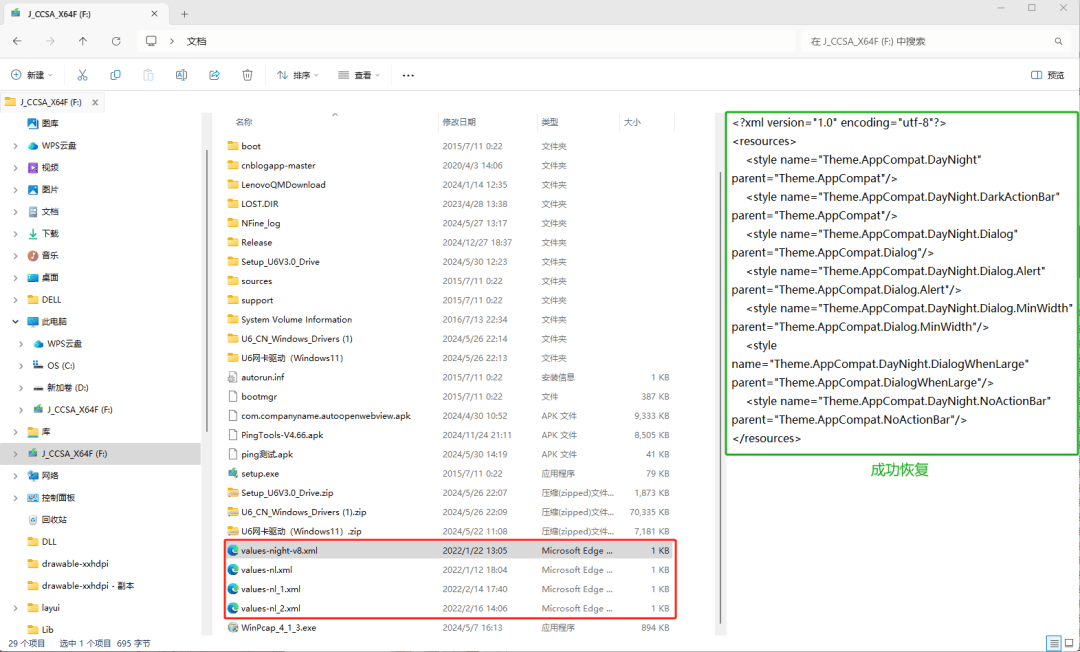Switch to details list view mode
The width and height of the screenshot is (1080, 652).
coord(1054,643)
